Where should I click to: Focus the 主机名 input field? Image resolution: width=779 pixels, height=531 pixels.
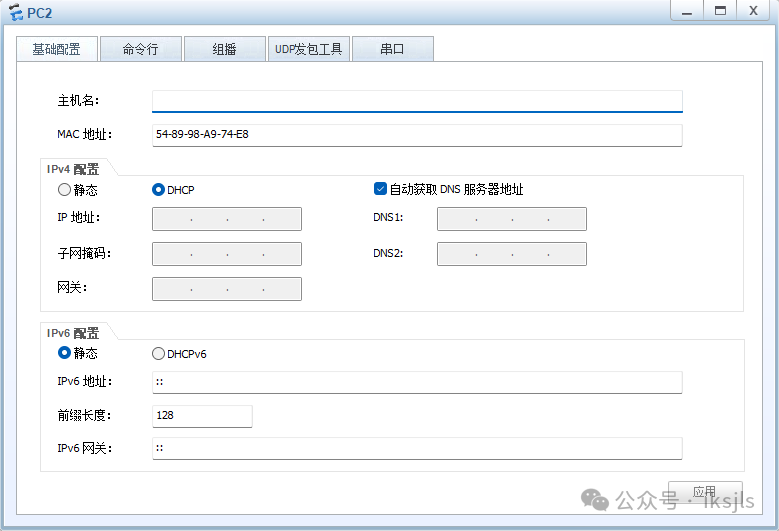417,101
